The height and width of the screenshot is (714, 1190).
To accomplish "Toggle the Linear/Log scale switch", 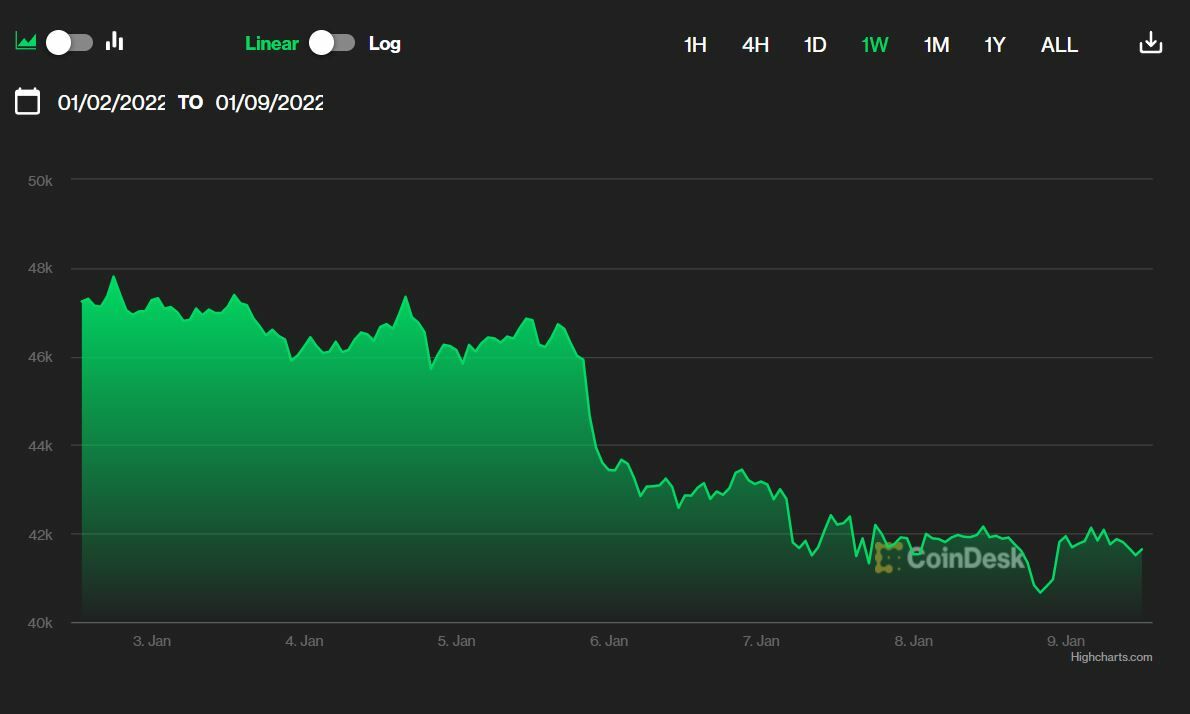I will click(332, 42).
